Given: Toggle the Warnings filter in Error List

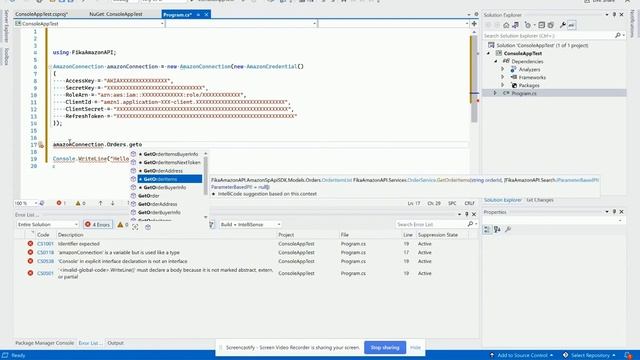Looking at the screenshot, I should point(122,224).
